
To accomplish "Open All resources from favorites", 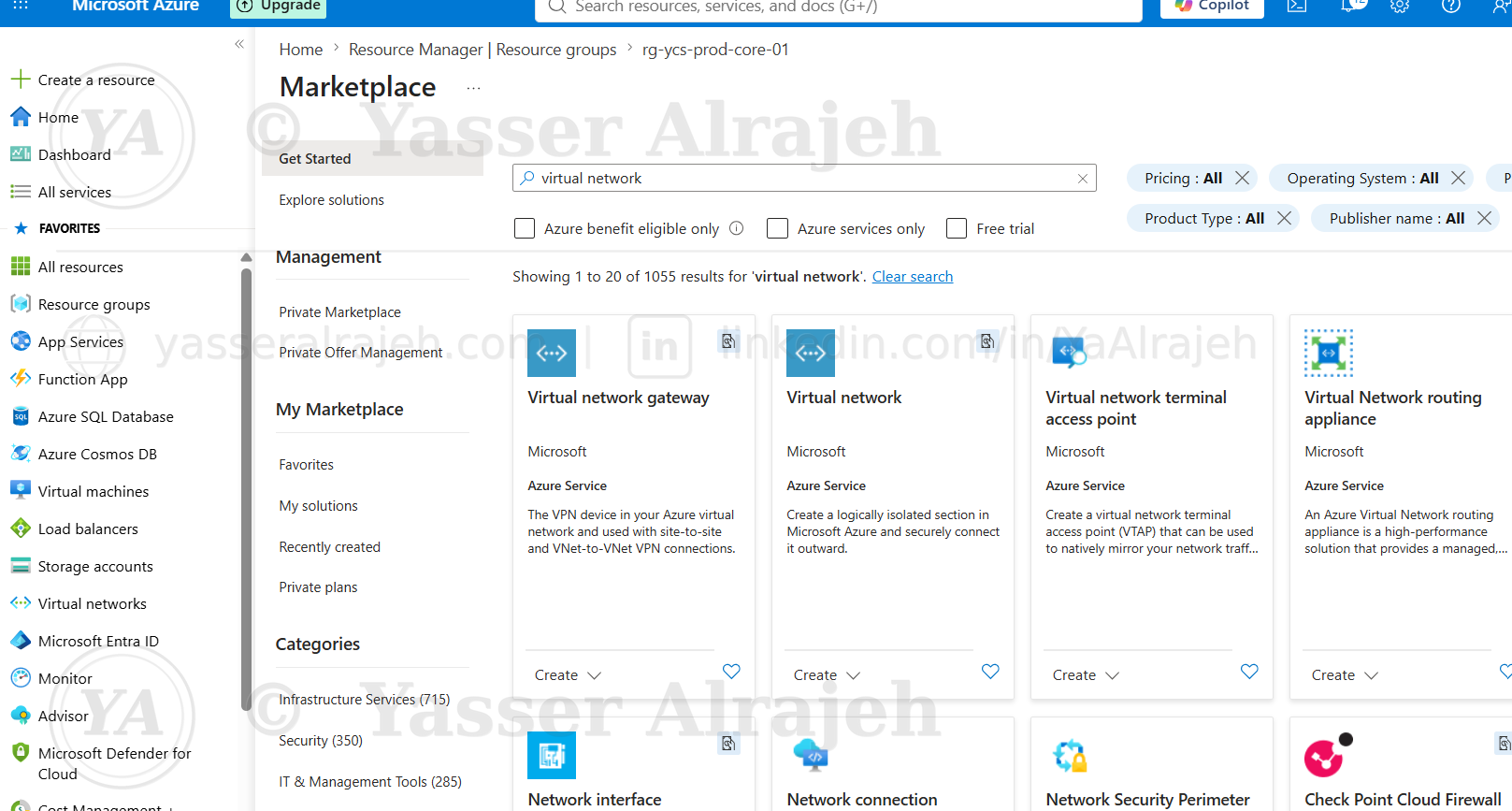I will pyautogui.click(x=80, y=267).
